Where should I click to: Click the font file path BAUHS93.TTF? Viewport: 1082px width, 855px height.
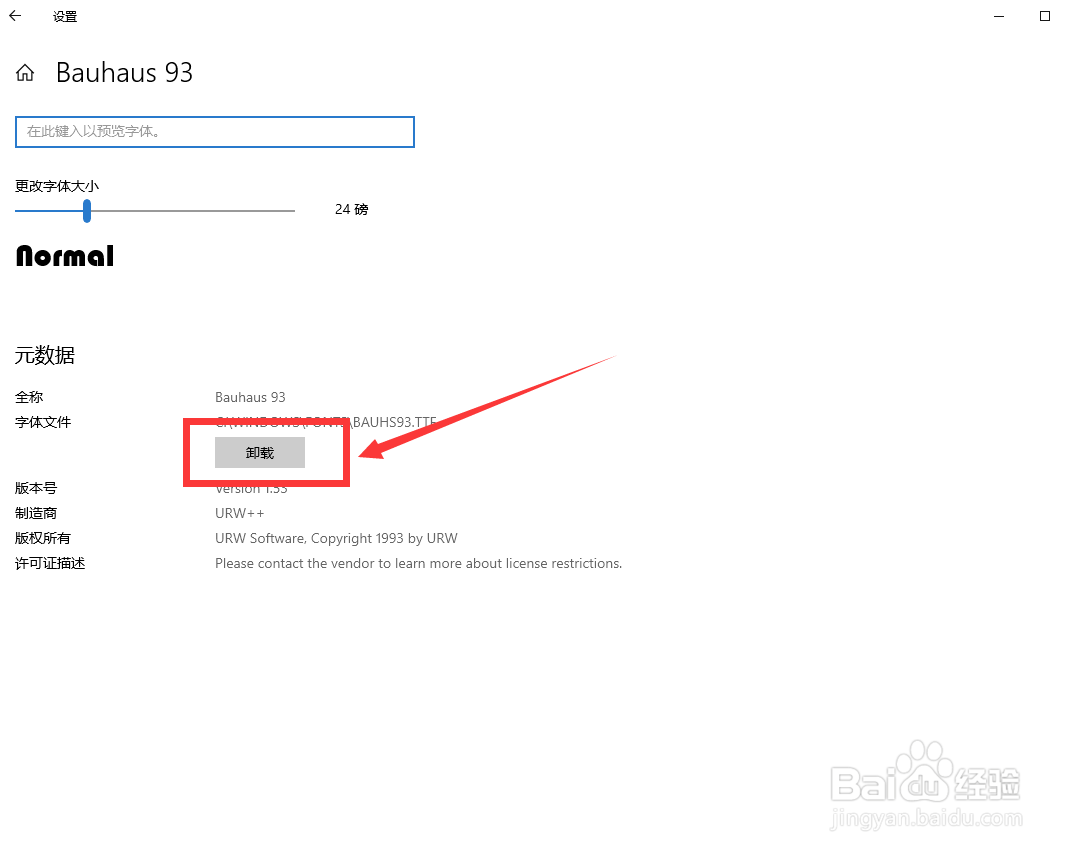pos(326,422)
